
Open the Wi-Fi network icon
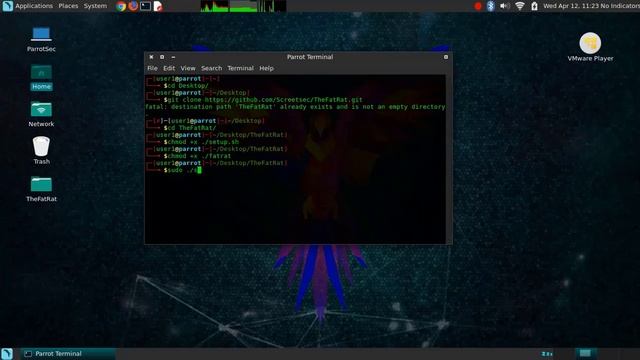(520, 6)
